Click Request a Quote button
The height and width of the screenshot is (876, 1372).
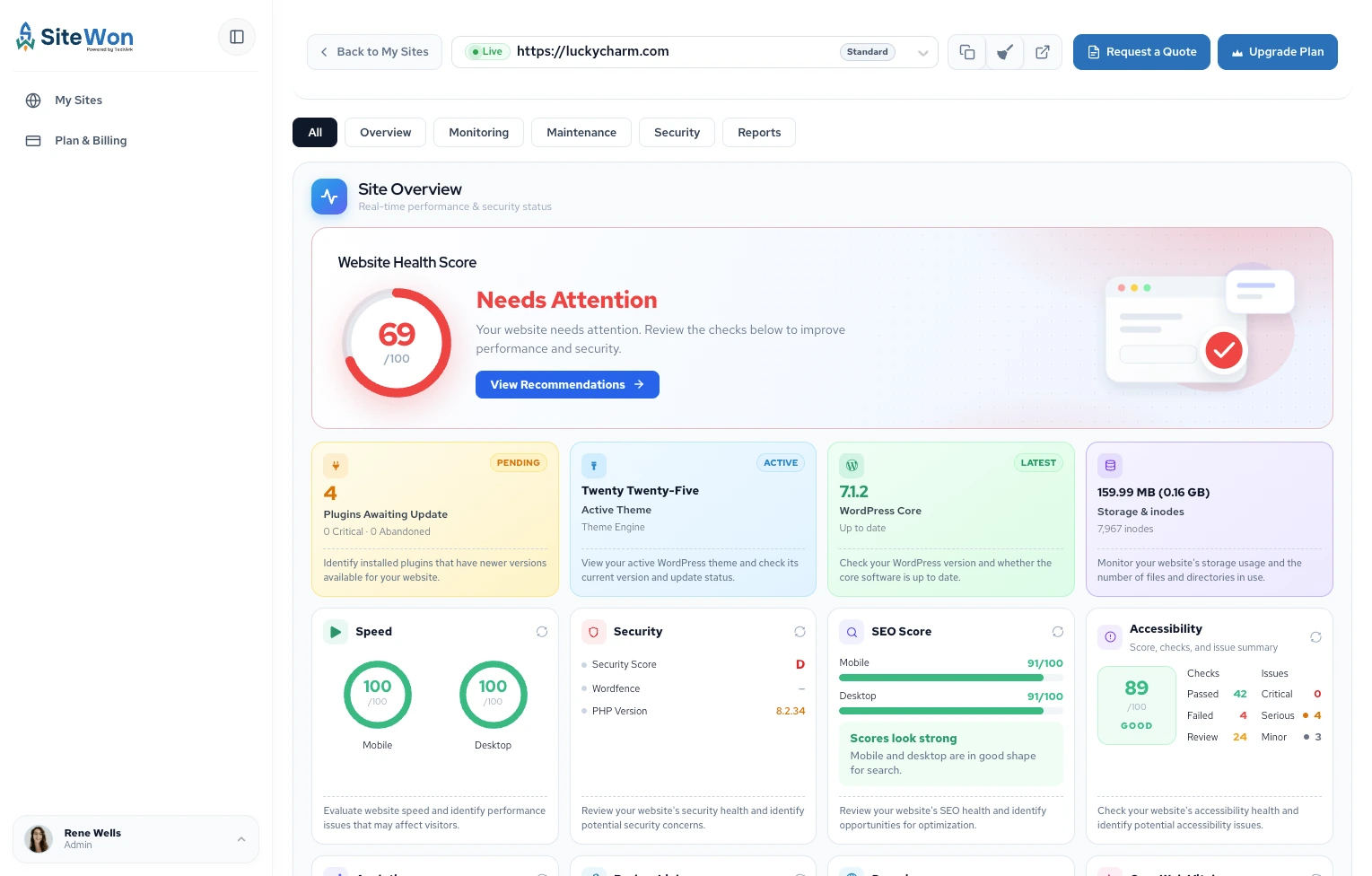tap(1141, 52)
